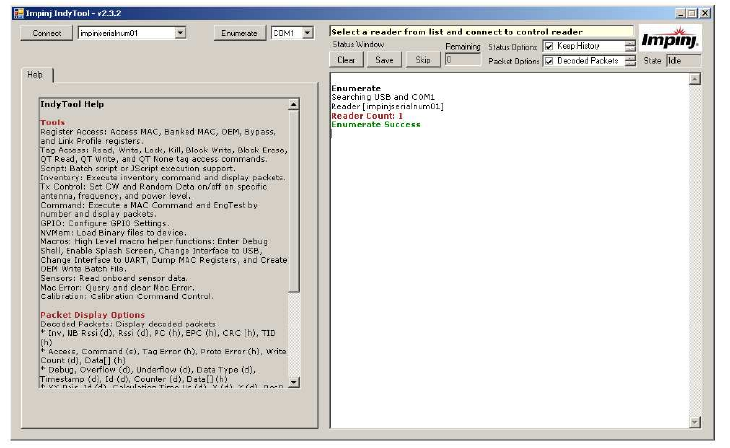Click the status window scroll up arrow
730x448 pixels.
[695, 79]
